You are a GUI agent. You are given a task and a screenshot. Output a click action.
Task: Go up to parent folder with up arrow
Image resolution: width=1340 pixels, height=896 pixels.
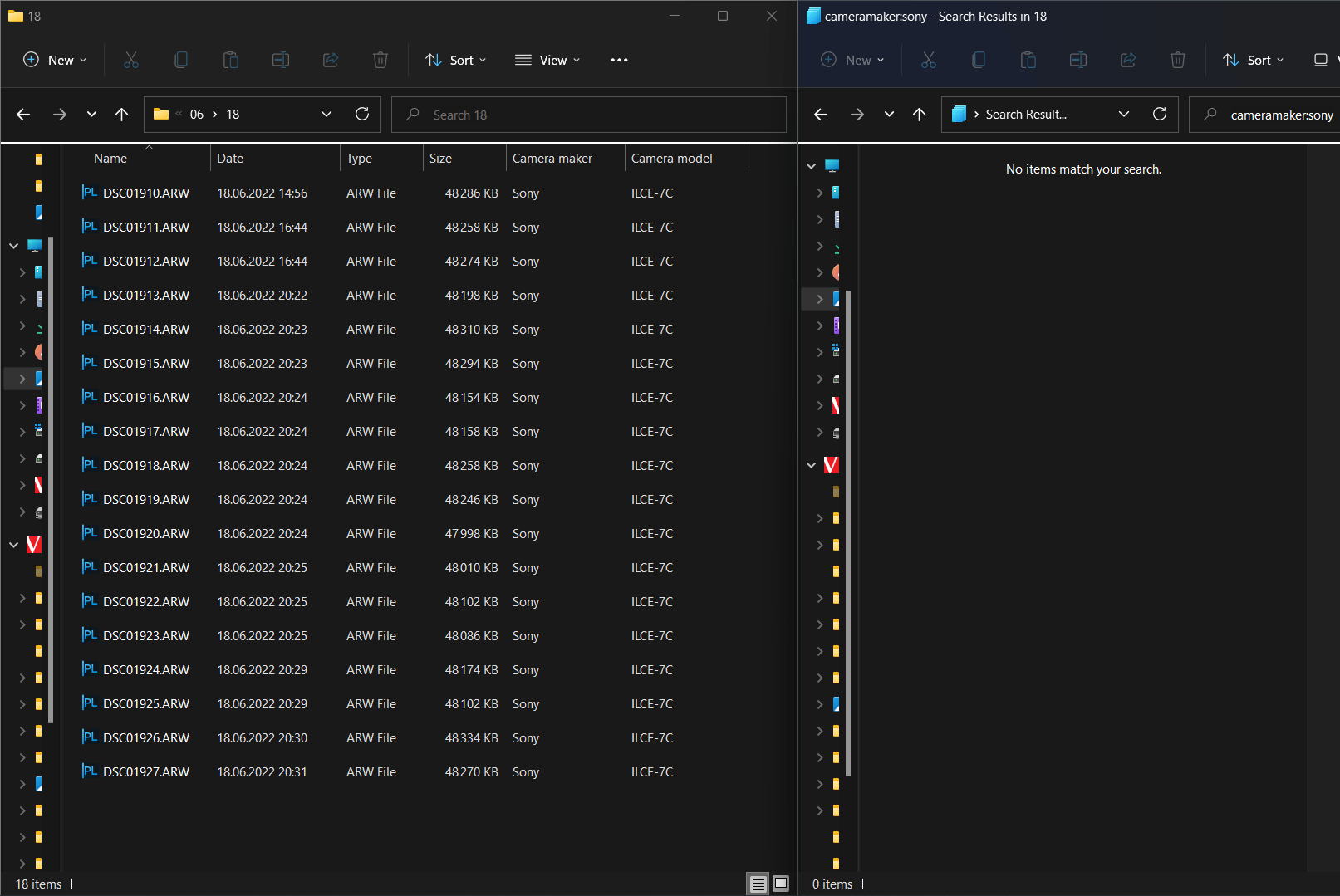[121, 114]
